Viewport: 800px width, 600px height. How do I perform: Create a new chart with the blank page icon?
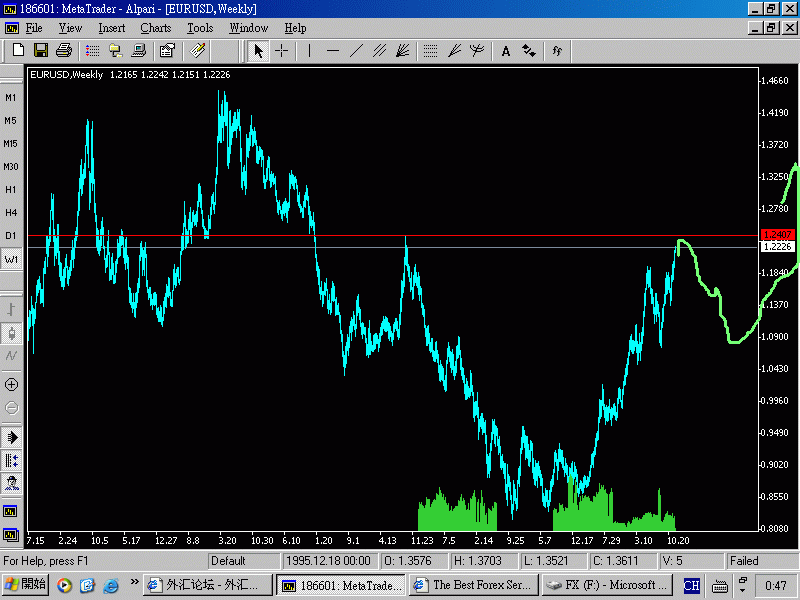18,50
